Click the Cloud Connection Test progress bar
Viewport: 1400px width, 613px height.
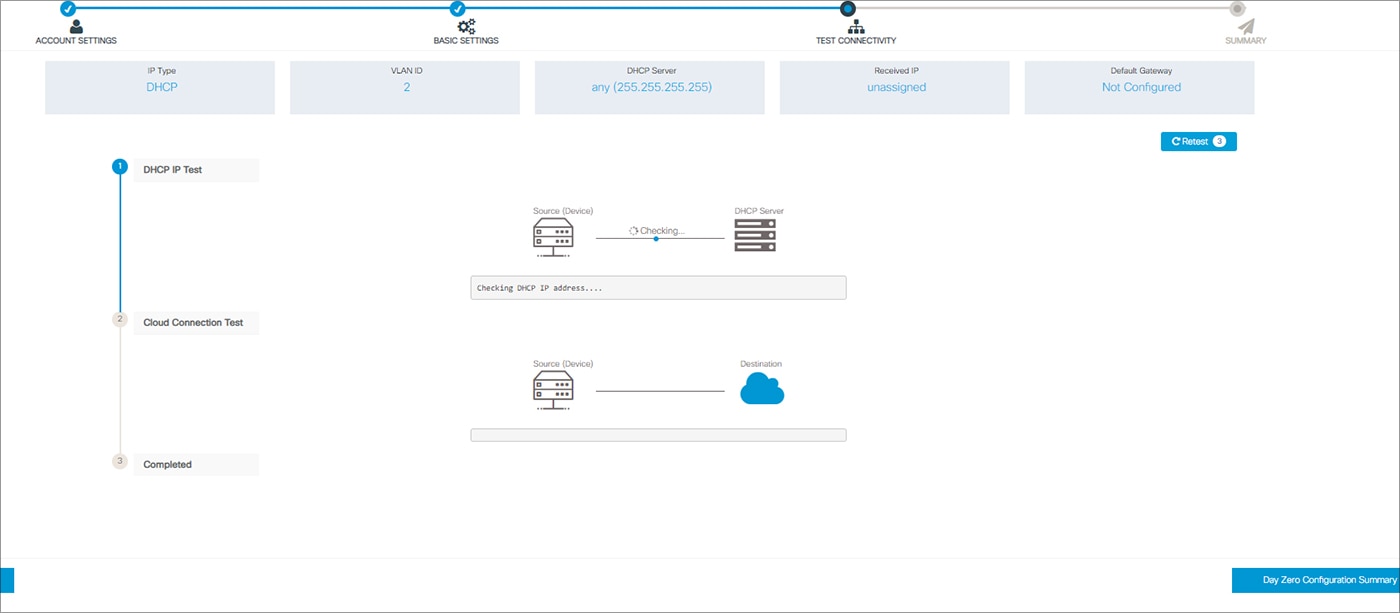pos(658,434)
